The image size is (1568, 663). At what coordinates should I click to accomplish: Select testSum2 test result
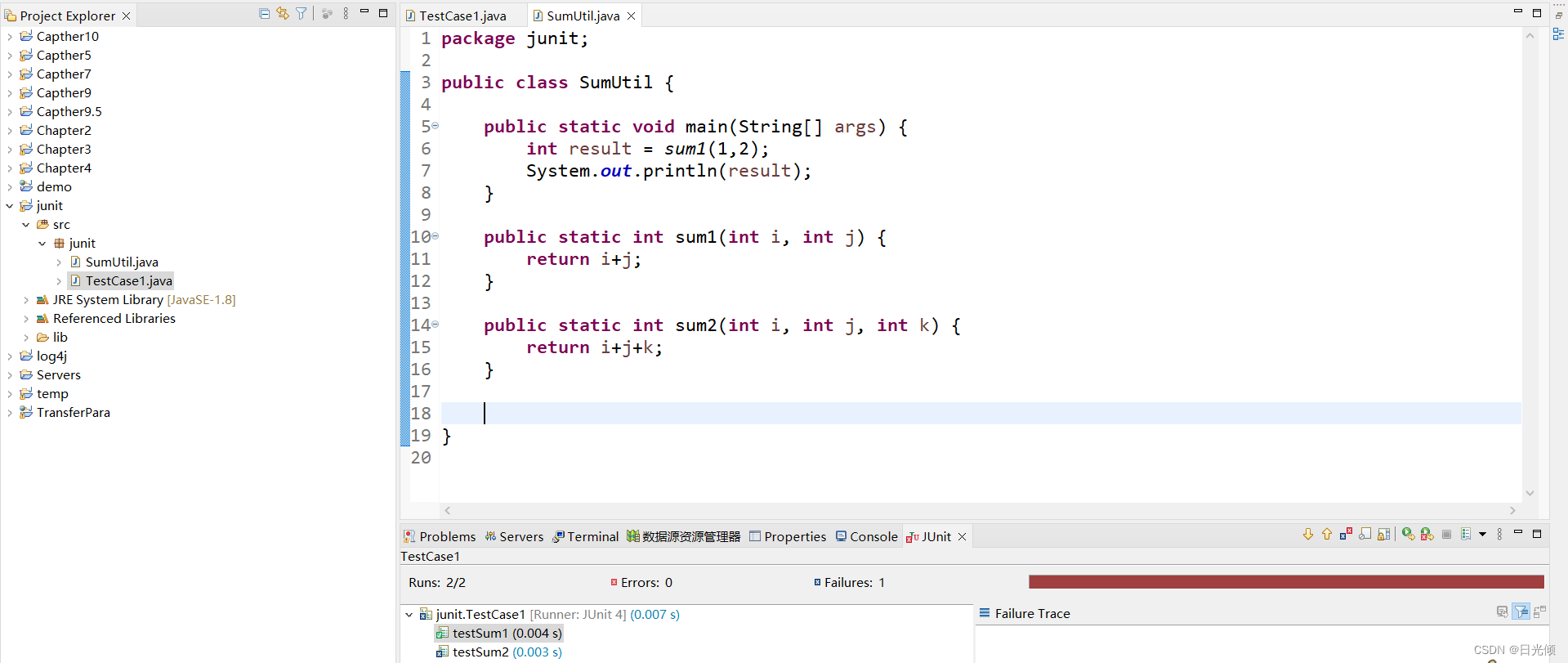coord(499,652)
